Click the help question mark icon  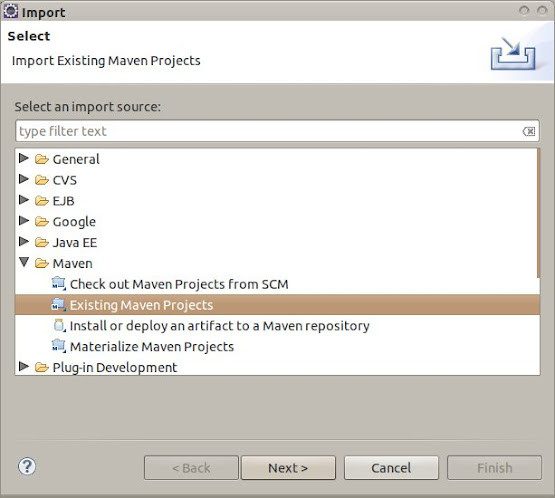point(27,466)
